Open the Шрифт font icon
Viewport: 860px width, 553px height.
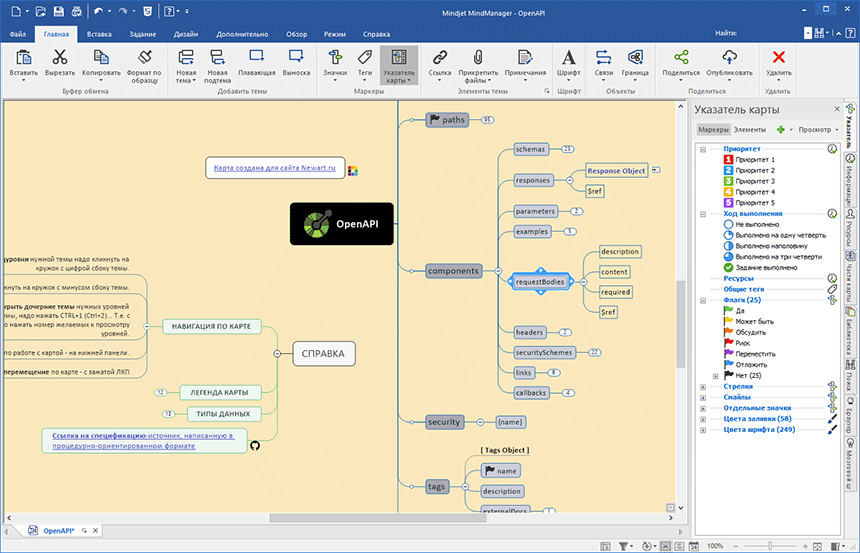(568, 57)
